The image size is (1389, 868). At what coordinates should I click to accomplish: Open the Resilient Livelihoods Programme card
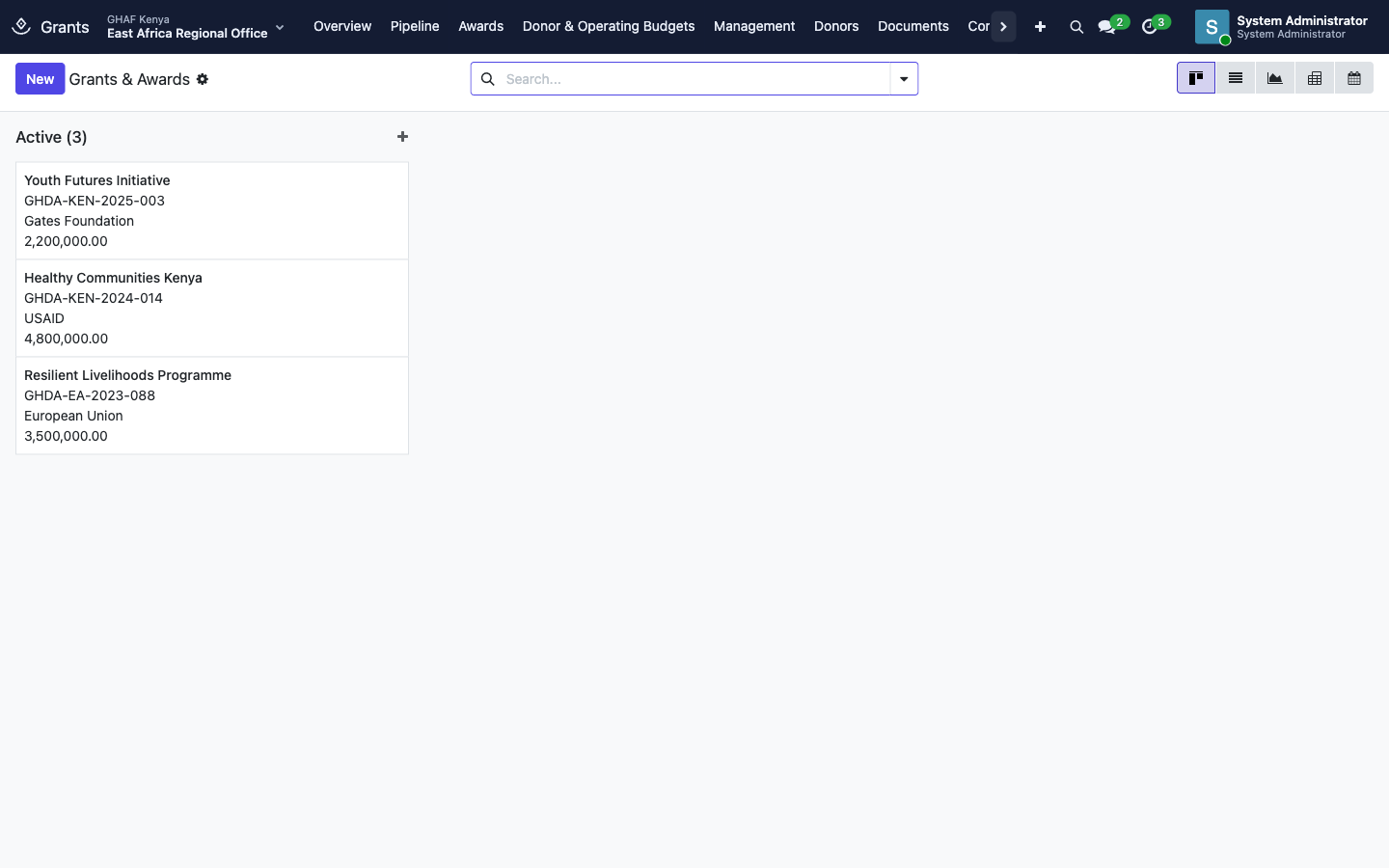click(x=212, y=406)
